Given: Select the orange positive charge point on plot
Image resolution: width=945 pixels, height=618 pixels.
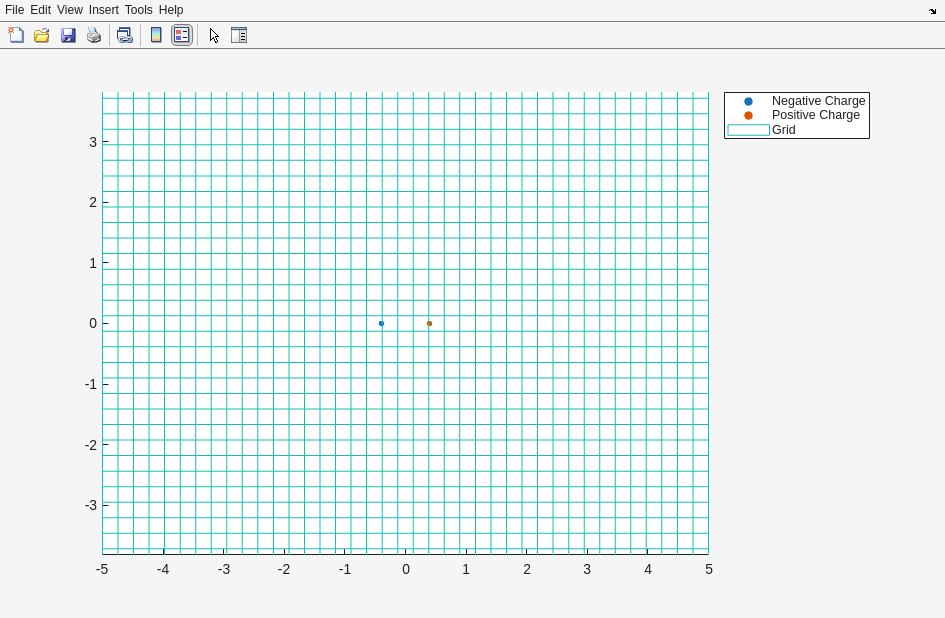Looking at the screenshot, I should point(429,323).
